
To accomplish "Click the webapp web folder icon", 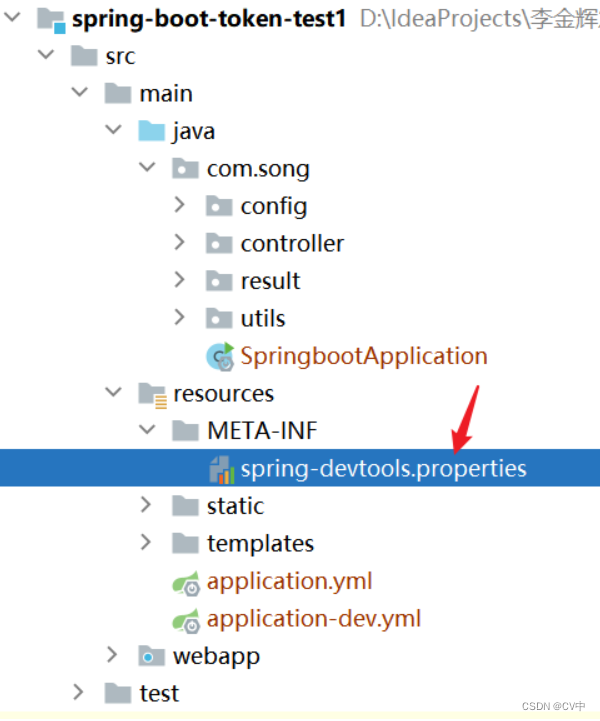I will [152, 656].
